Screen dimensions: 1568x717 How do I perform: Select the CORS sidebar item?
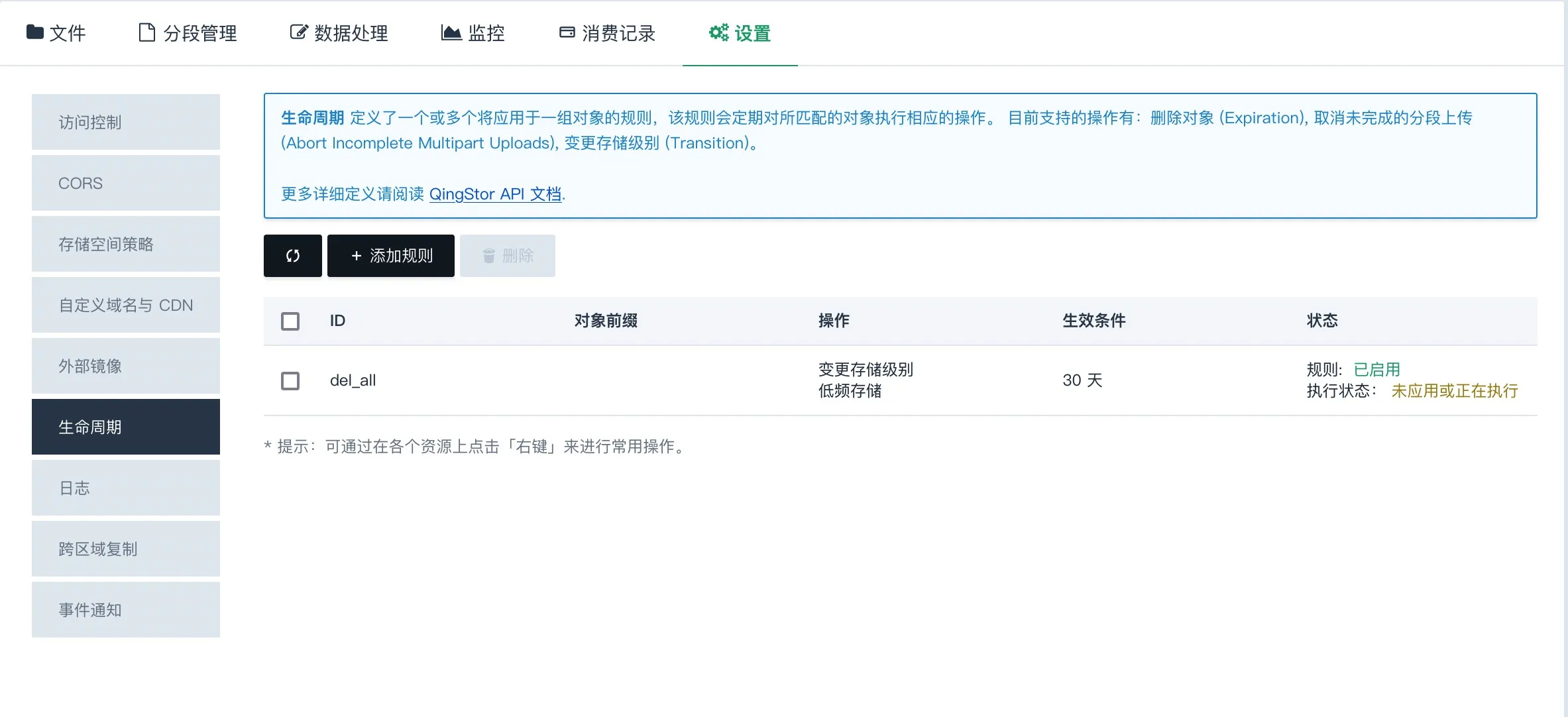[x=126, y=183]
